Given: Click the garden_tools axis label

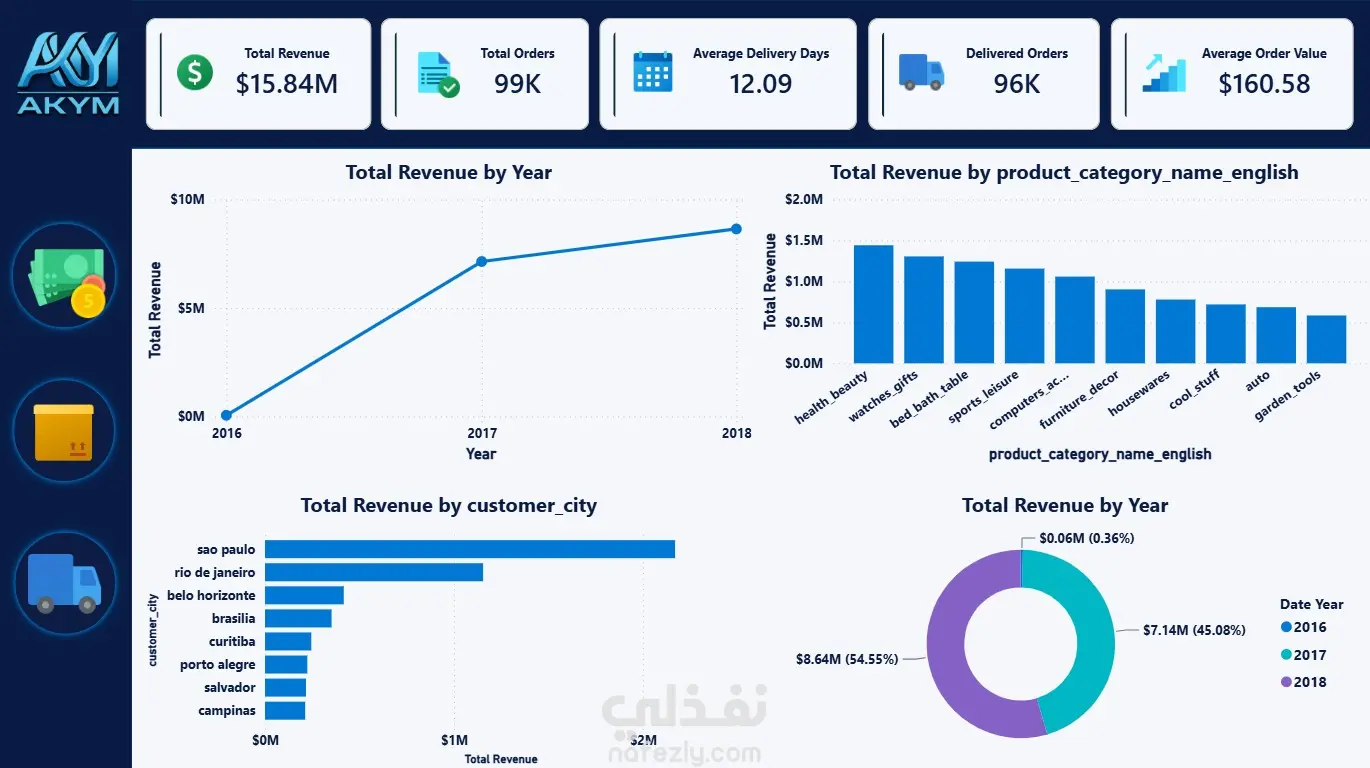Looking at the screenshot, I should click(1288, 395).
